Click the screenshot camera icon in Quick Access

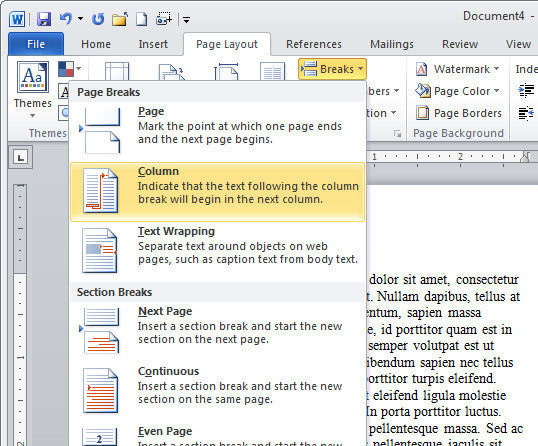(164, 19)
